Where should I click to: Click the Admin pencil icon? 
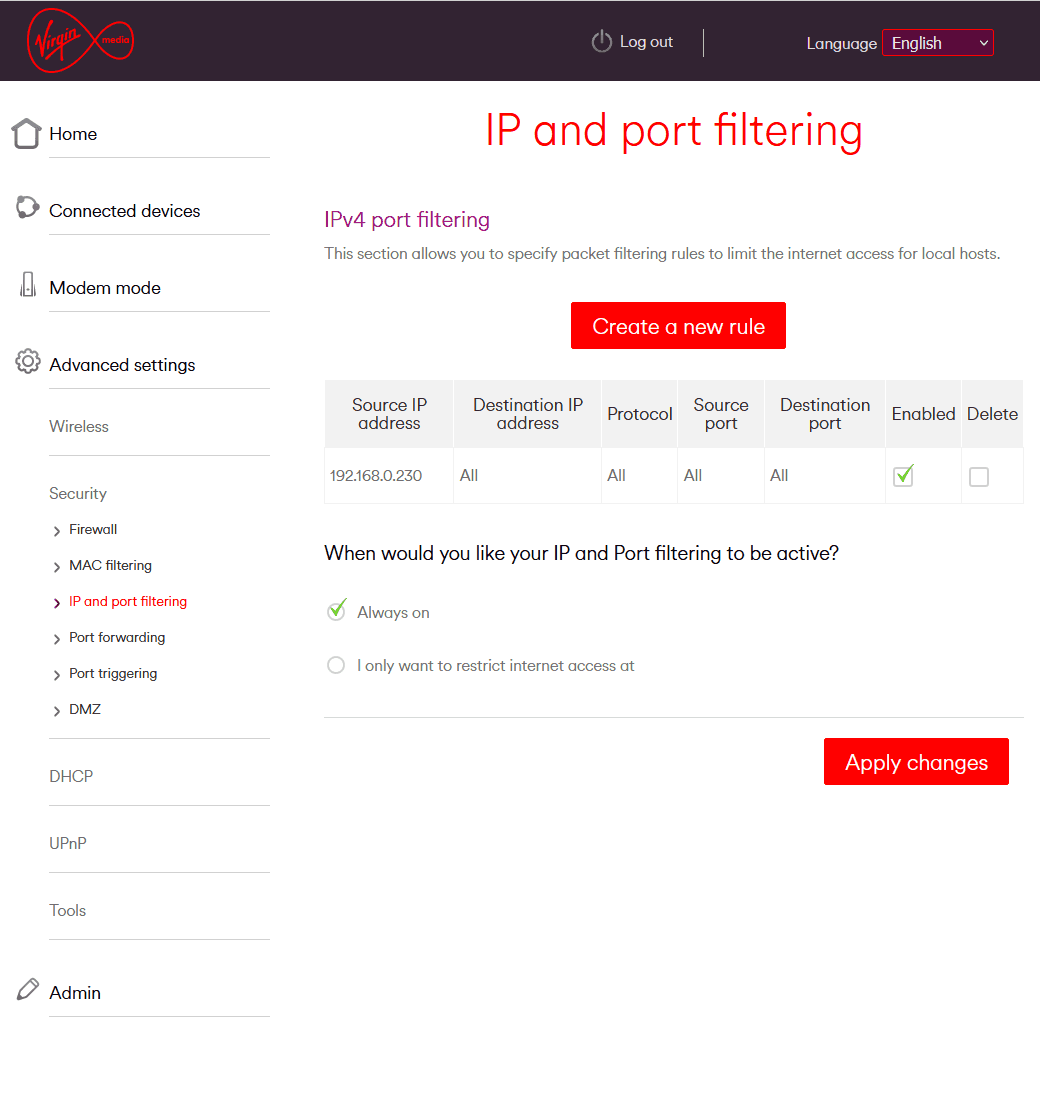click(28, 989)
